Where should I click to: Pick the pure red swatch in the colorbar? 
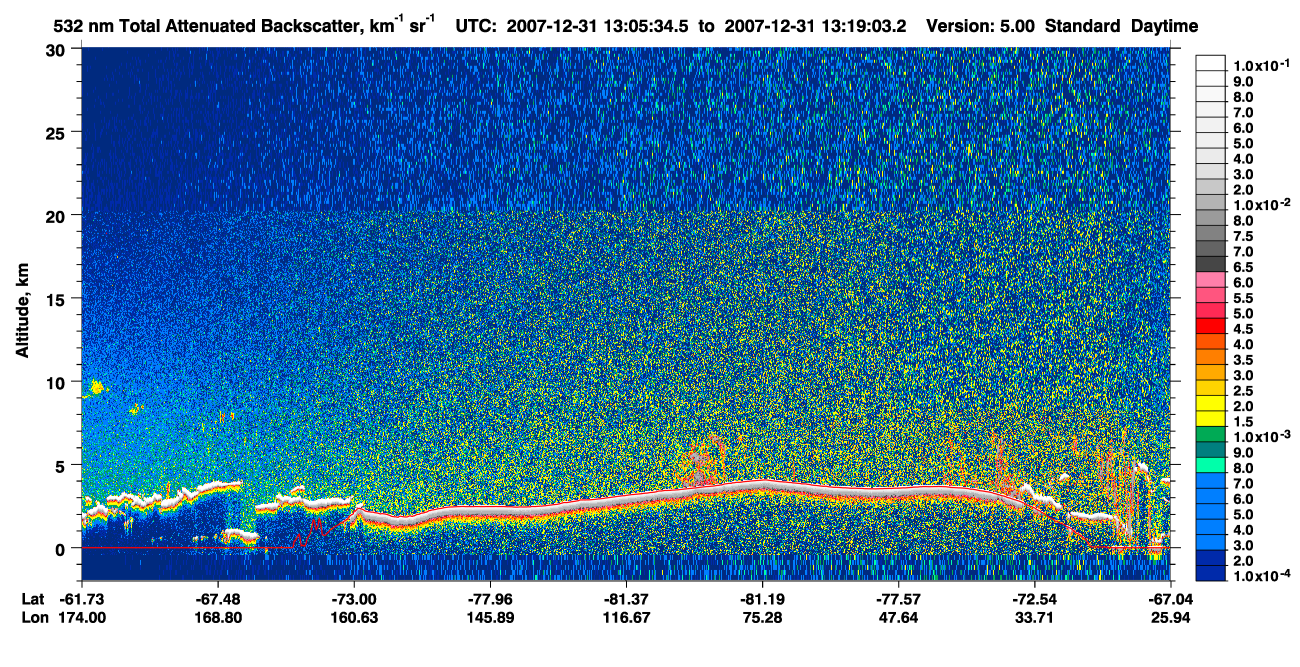[1211, 325]
